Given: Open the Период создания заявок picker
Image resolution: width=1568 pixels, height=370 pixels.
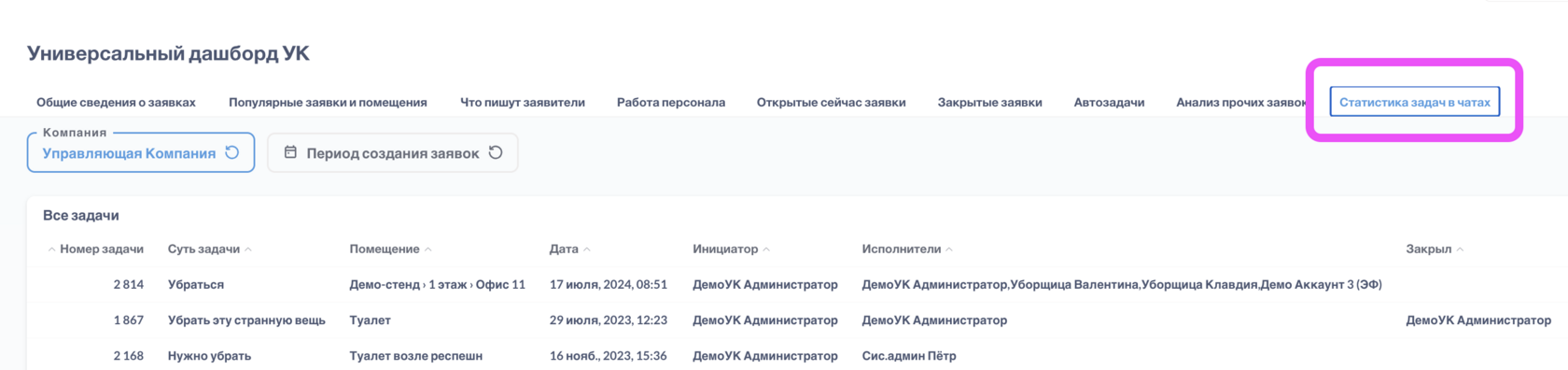Looking at the screenshot, I should [393, 152].
